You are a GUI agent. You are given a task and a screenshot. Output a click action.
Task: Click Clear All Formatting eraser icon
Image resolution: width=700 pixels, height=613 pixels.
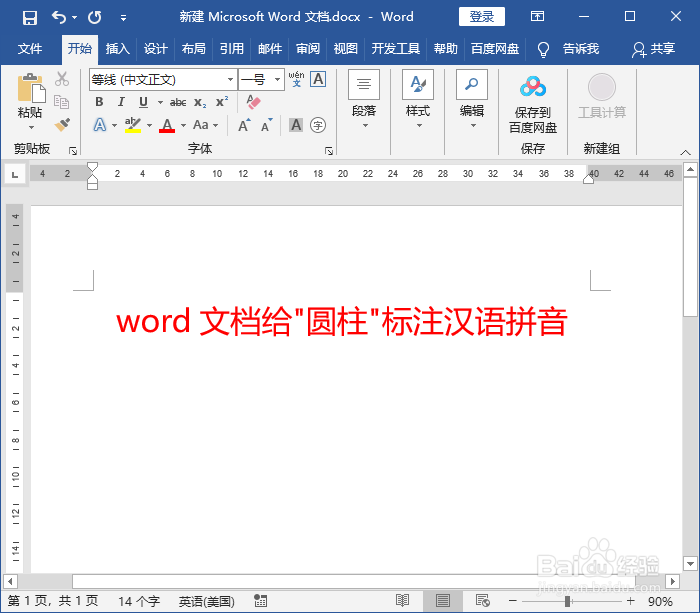point(254,102)
